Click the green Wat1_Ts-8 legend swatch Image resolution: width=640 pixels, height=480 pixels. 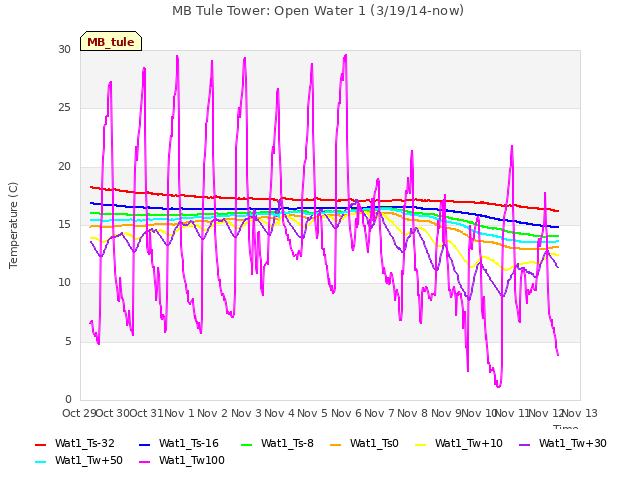[247, 444]
